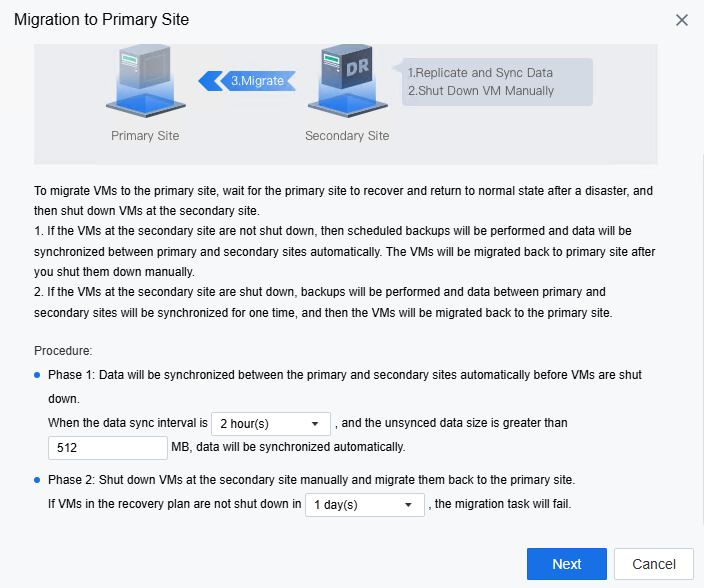Click the Procedure heading
The width and height of the screenshot is (704, 588).
[63, 351]
